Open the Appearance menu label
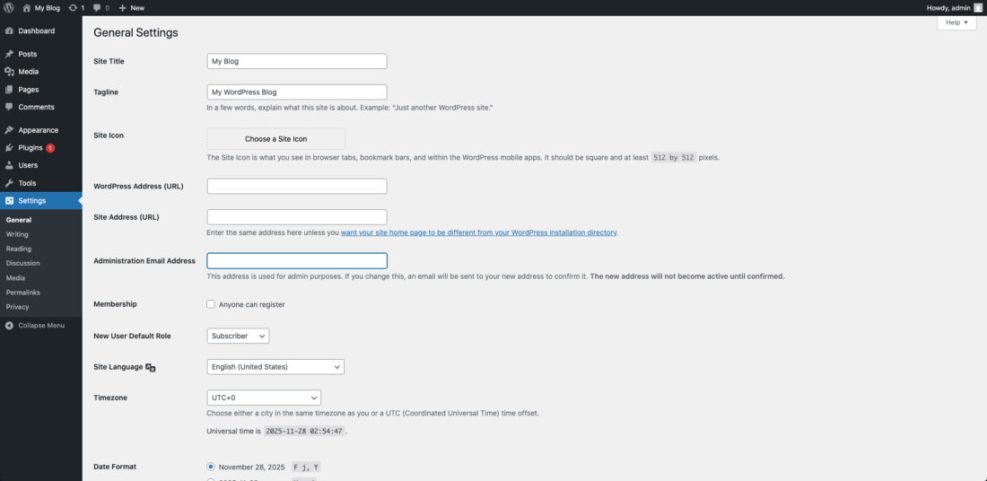The width and height of the screenshot is (987, 481). pos(38,130)
